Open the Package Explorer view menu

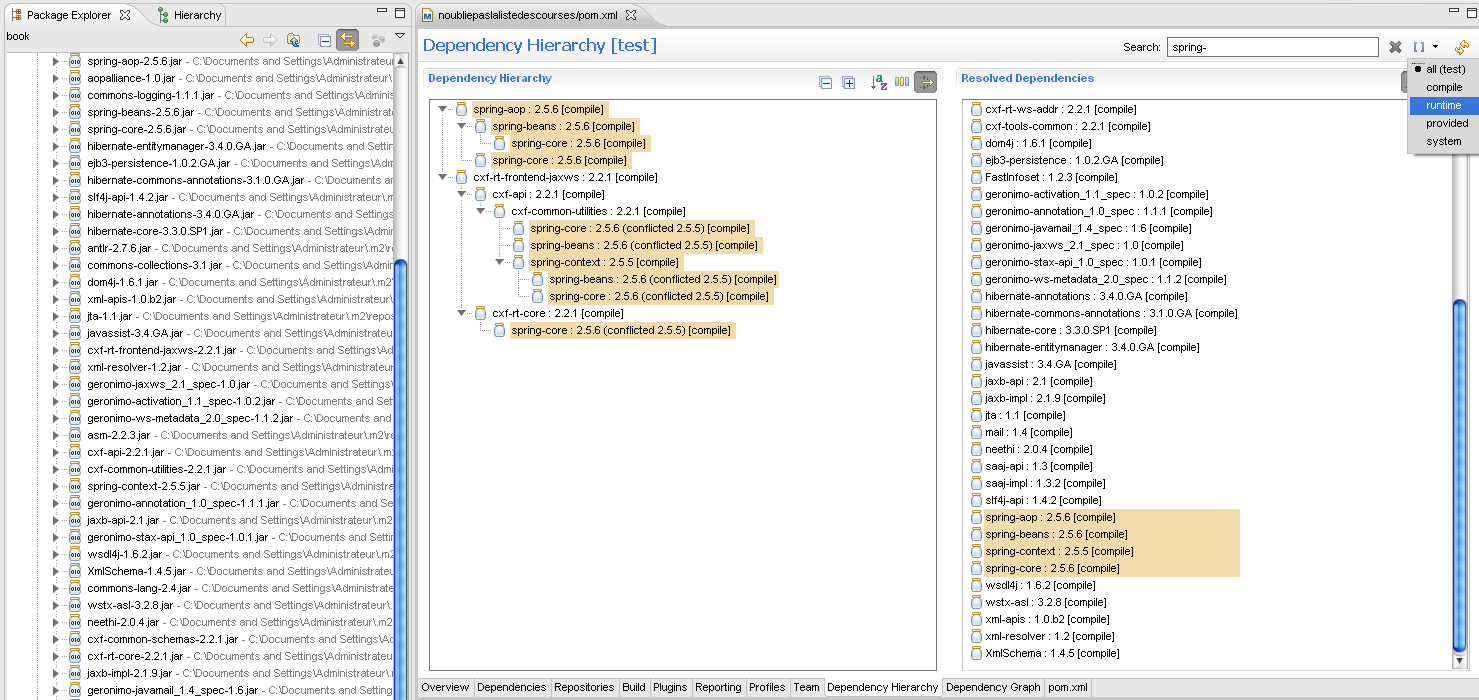400,37
